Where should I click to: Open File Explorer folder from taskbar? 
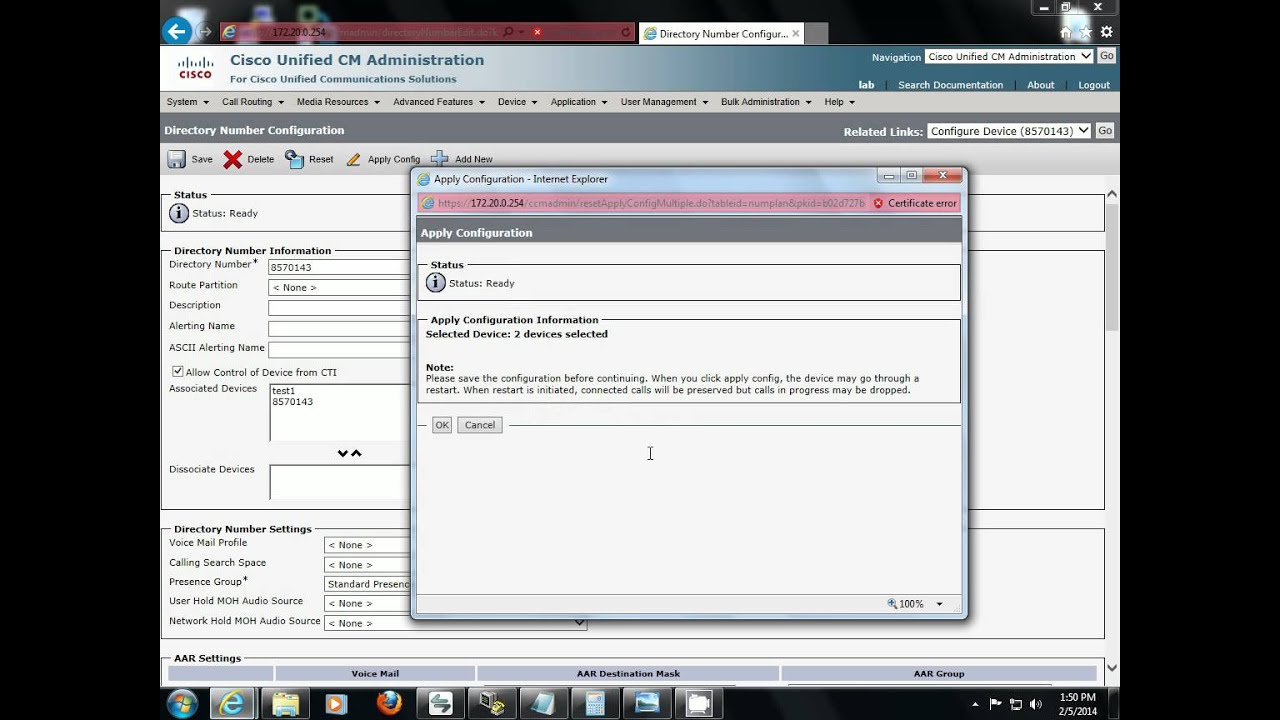[x=286, y=704]
